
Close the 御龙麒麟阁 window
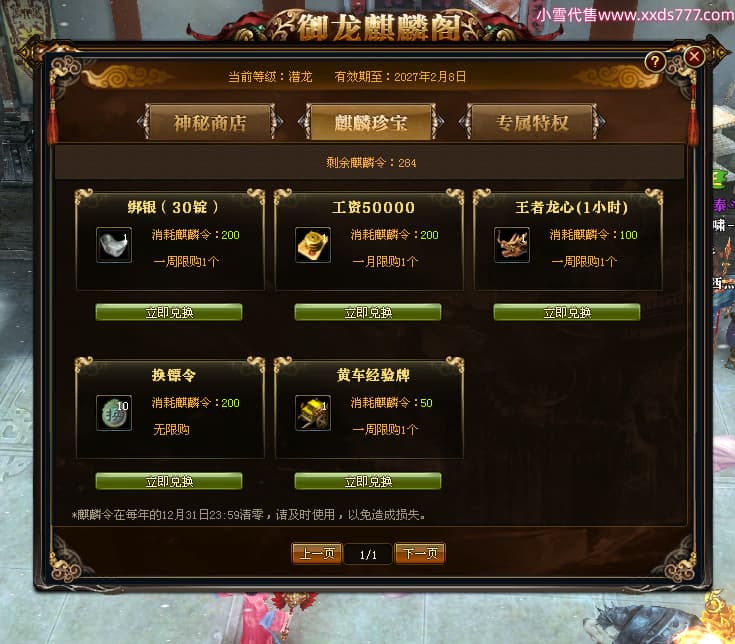click(x=694, y=57)
